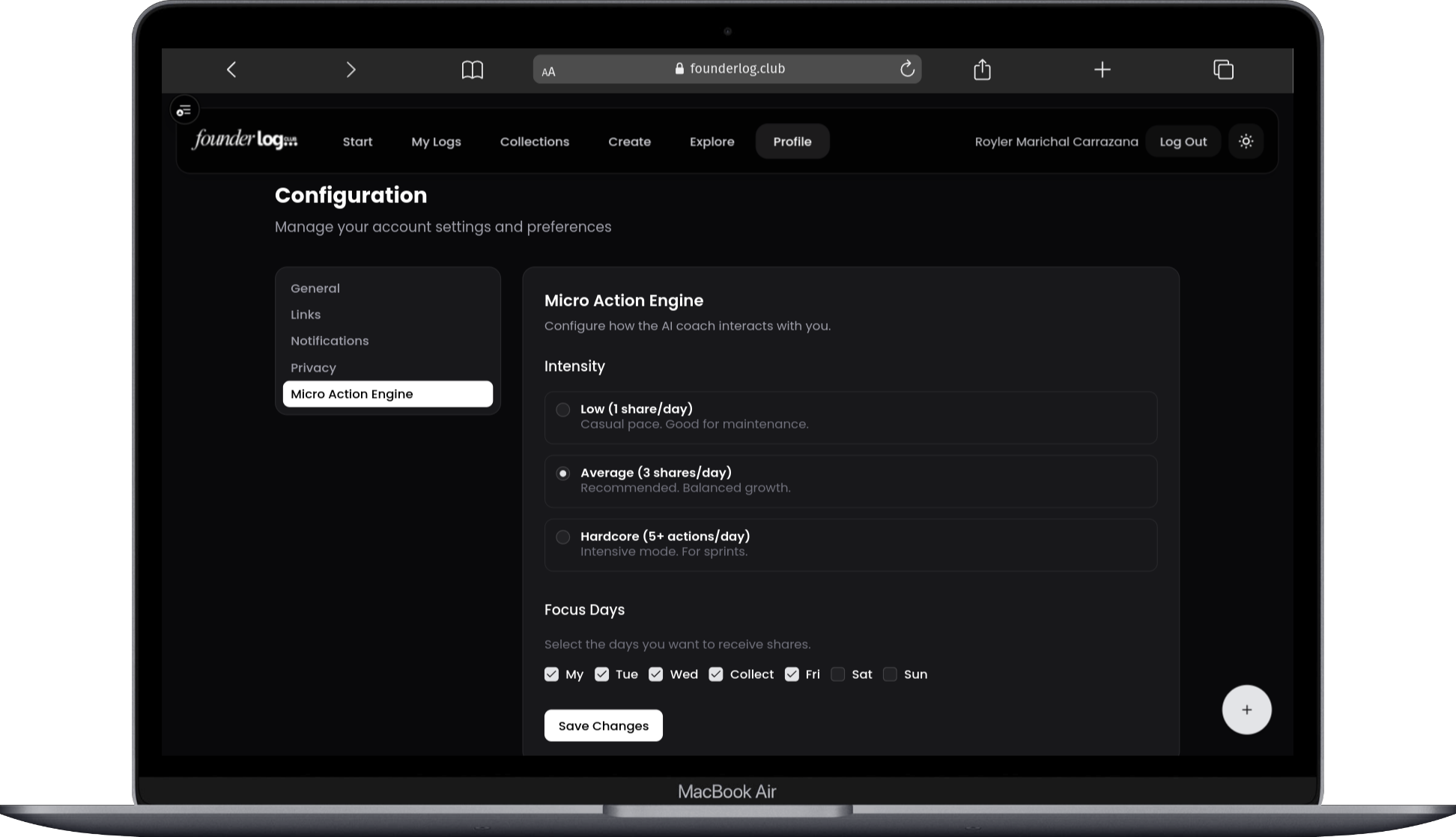Viewport: 1456px width, 837px height.
Task: Click the back navigation arrow
Action: pos(231,69)
